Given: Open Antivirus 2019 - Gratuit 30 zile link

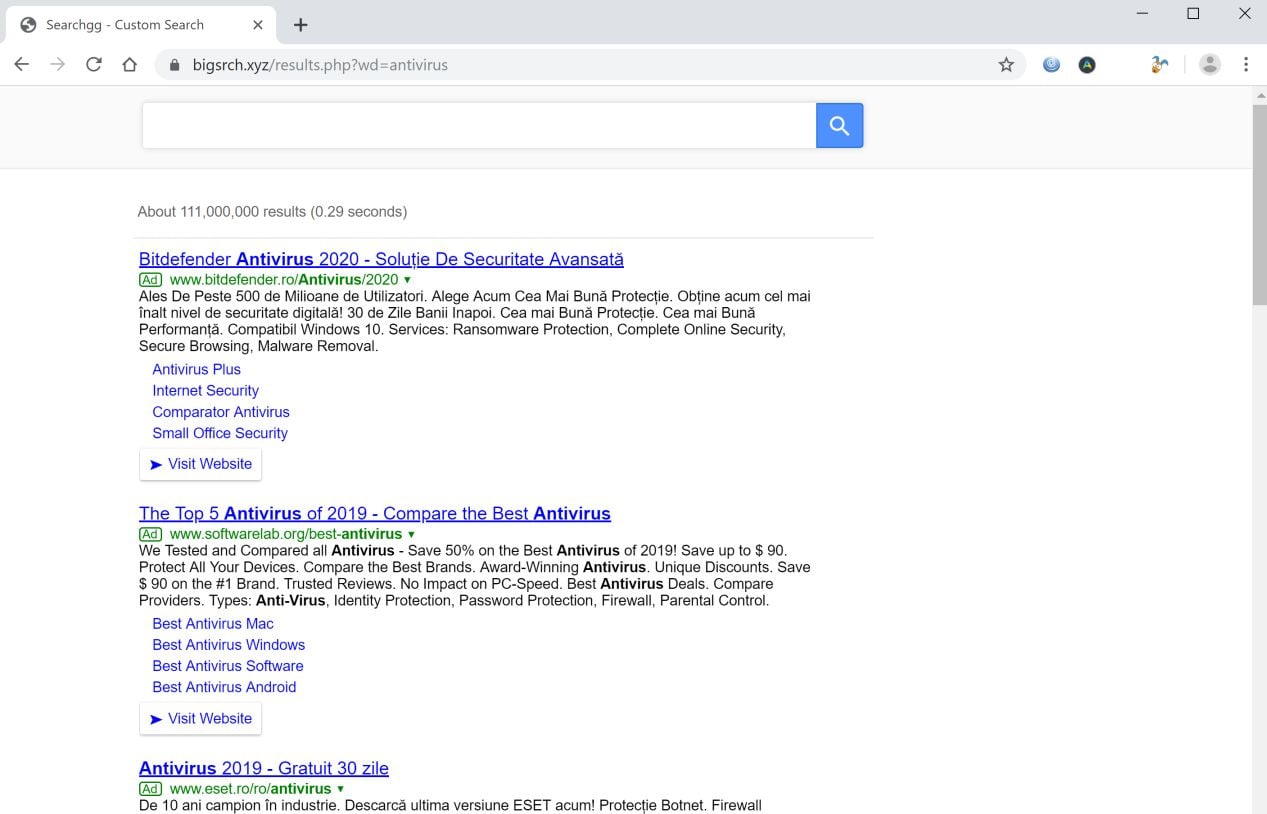Looking at the screenshot, I should click(x=264, y=768).
